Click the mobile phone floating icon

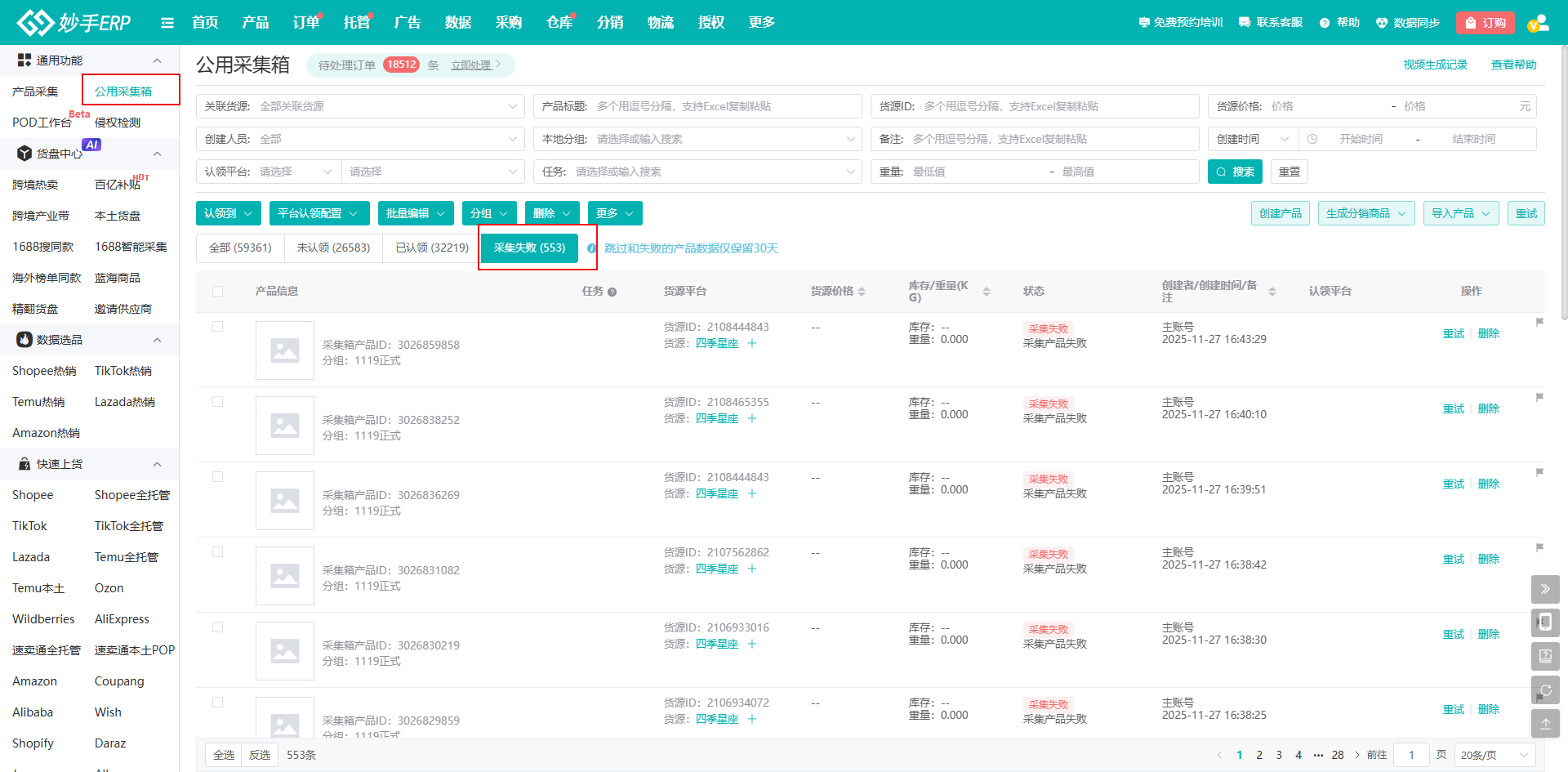tap(1545, 623)
